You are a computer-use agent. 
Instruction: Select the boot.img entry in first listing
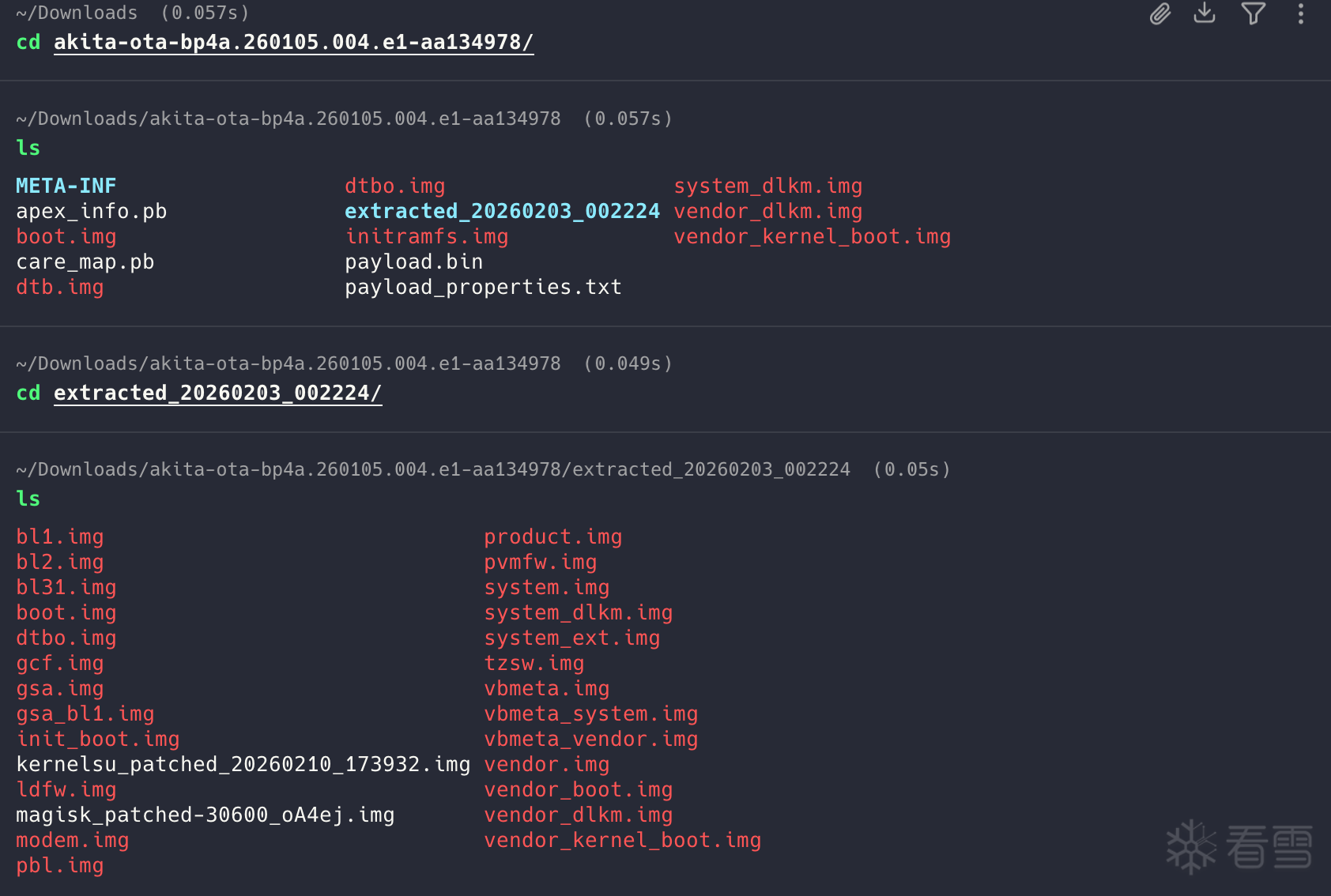pyautogui.click(x=66, y=235)
